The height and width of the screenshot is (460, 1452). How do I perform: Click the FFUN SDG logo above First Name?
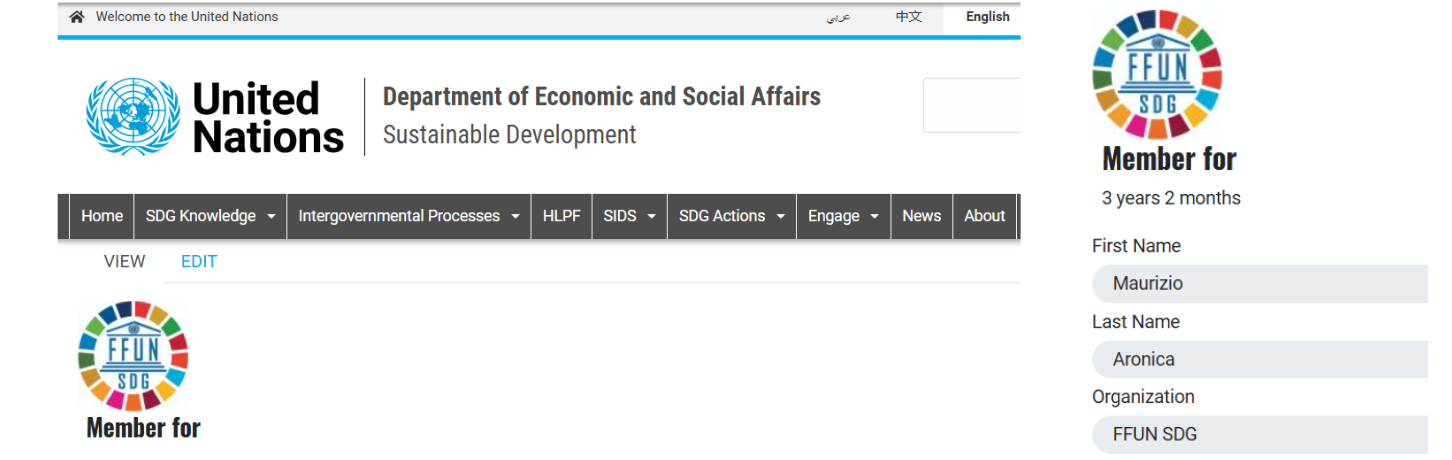(x=1157, y=75)
